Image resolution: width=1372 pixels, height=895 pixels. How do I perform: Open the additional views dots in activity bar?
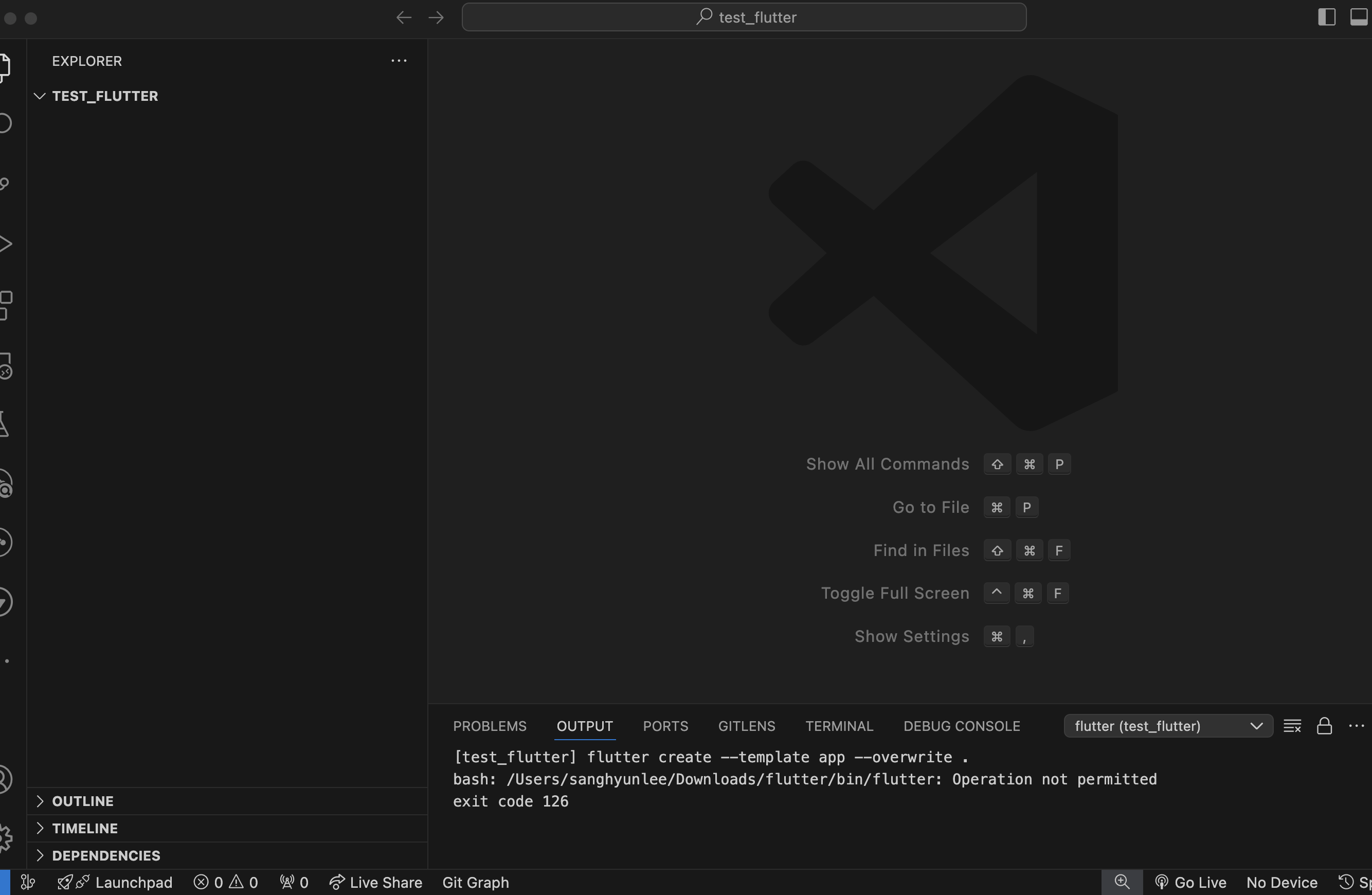point(7,661)
